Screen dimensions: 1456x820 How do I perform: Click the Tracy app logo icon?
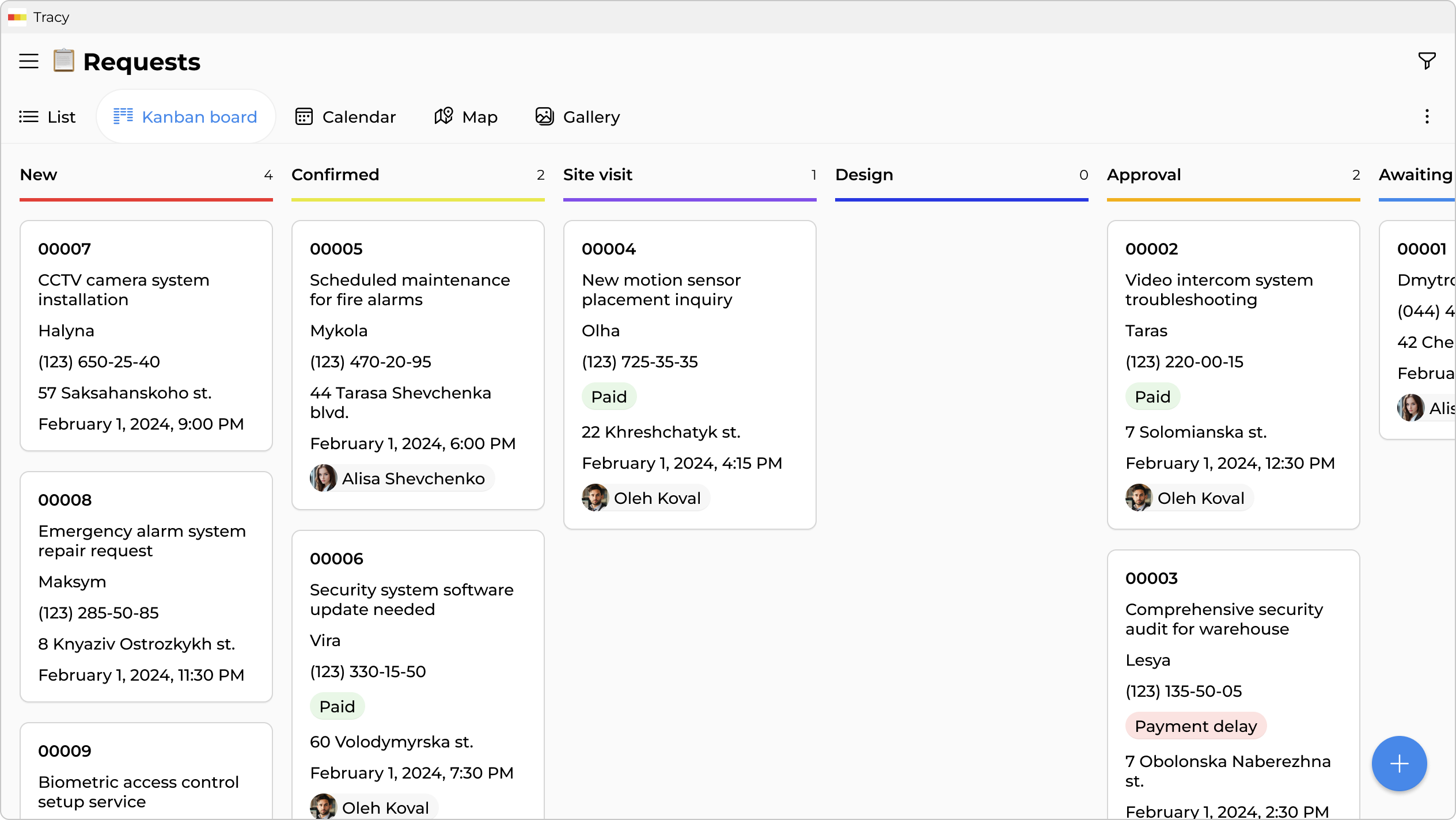[x=17, y=17]
